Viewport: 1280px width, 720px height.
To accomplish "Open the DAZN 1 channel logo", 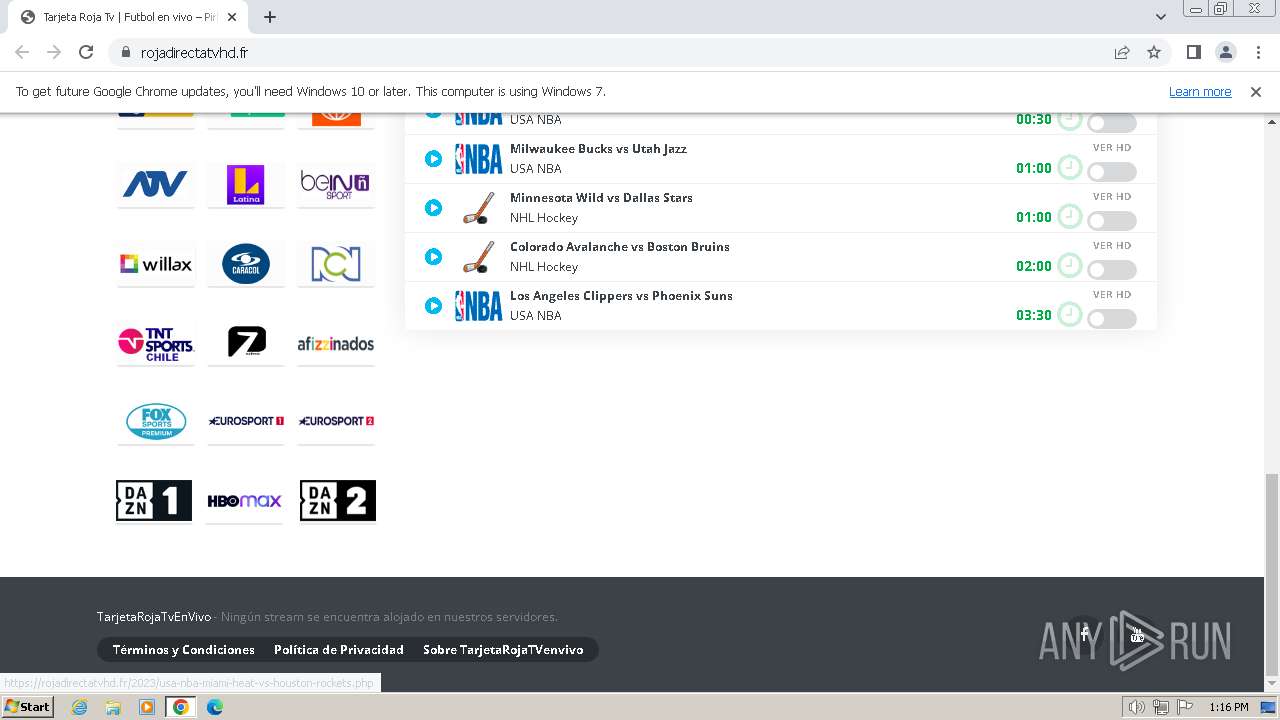I will coord(154,501).
